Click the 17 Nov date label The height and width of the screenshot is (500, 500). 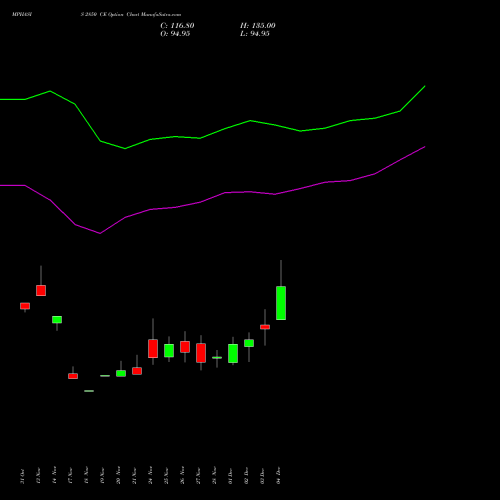70,475
